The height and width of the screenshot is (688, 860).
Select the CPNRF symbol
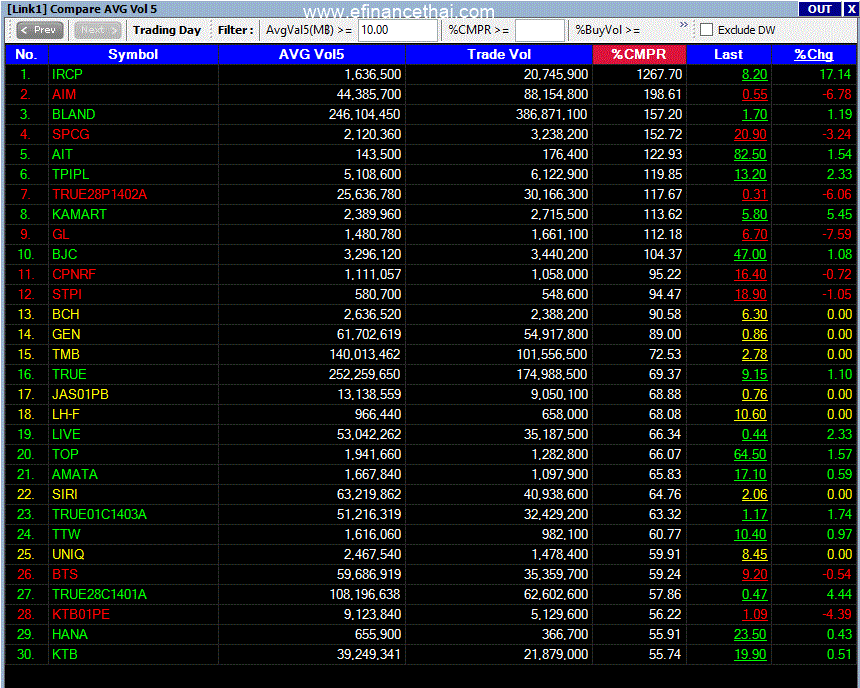point(73,274)
